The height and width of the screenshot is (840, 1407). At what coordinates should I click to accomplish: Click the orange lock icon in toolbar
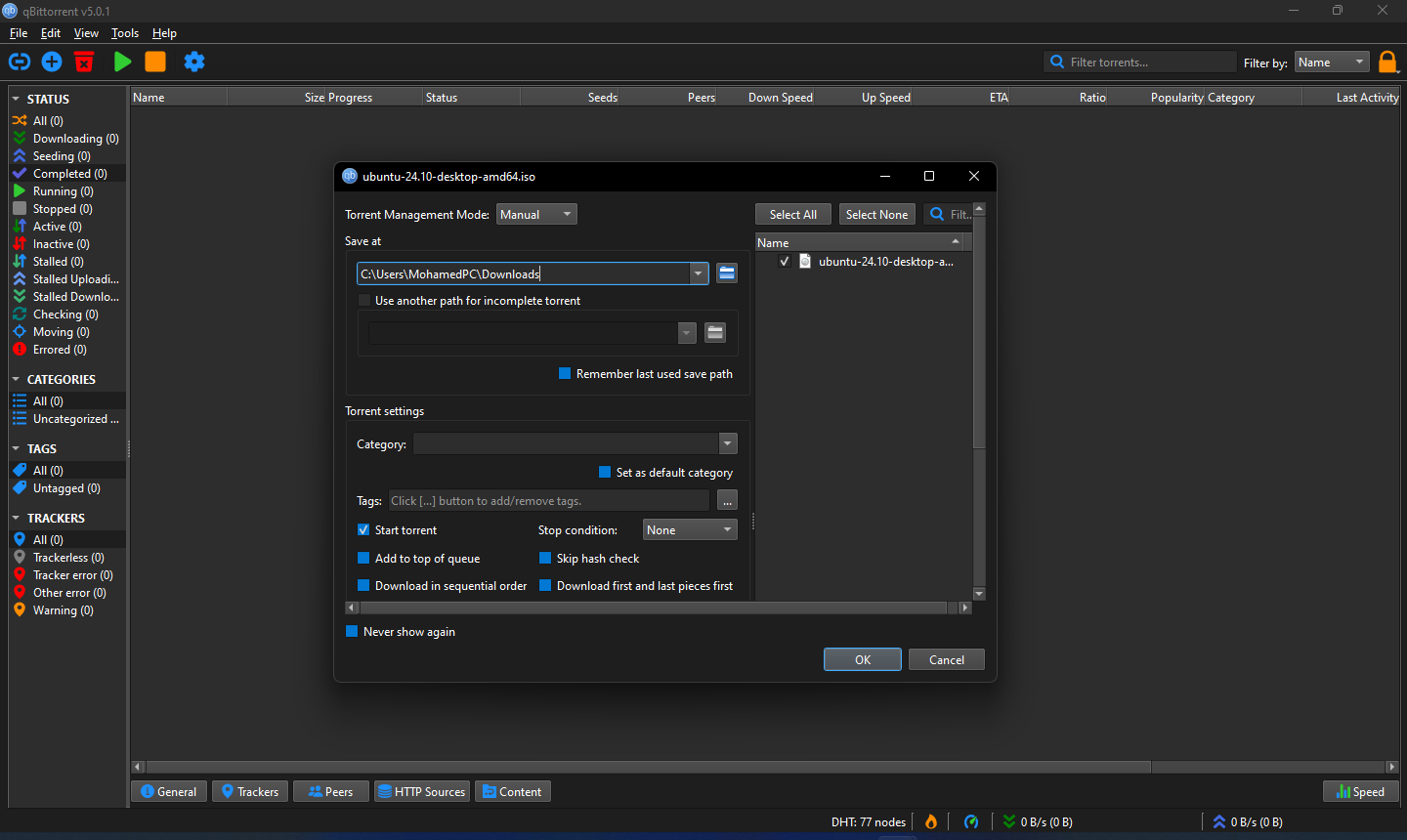point(1388,62)
